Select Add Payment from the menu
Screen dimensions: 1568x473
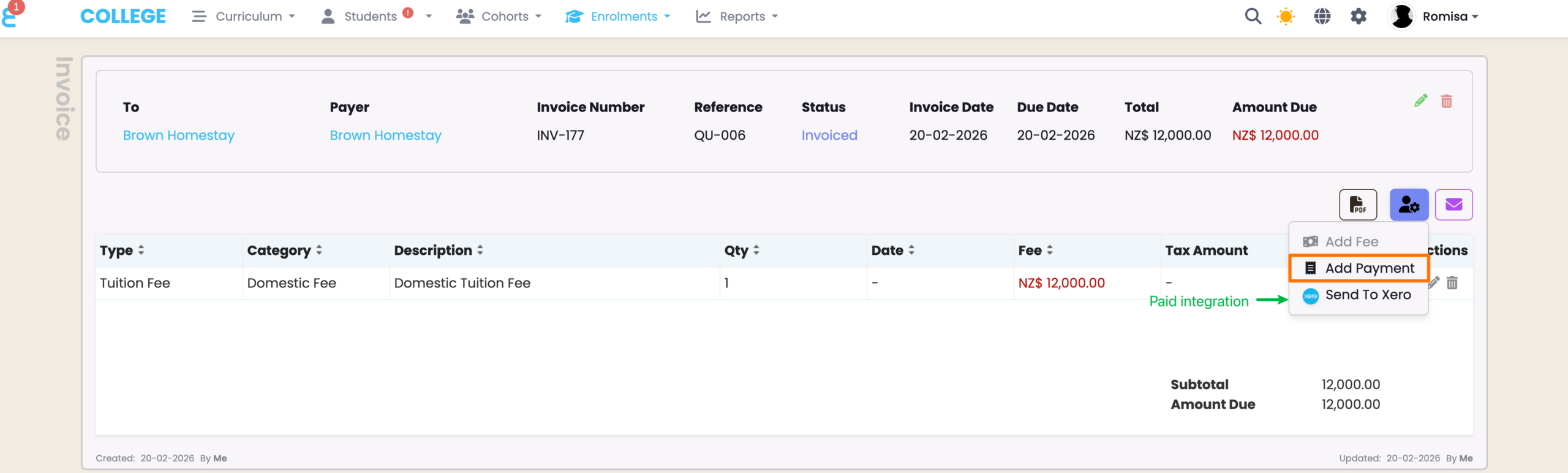click(x=1359, y=268)
